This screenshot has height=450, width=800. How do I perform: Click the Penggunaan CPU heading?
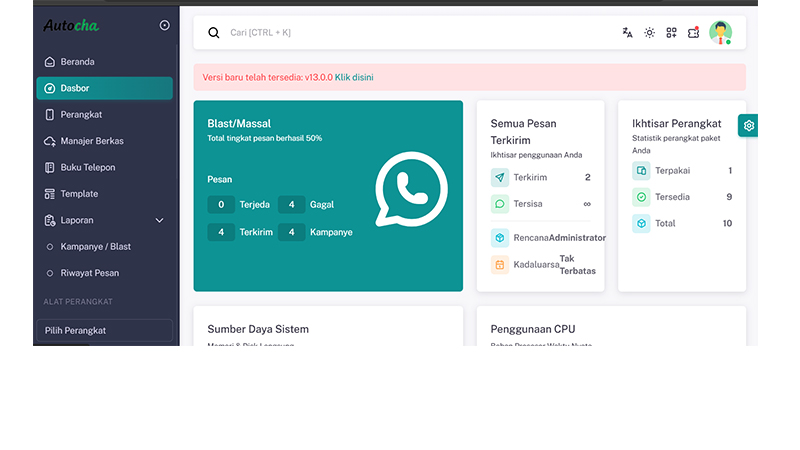click(533, 329)
